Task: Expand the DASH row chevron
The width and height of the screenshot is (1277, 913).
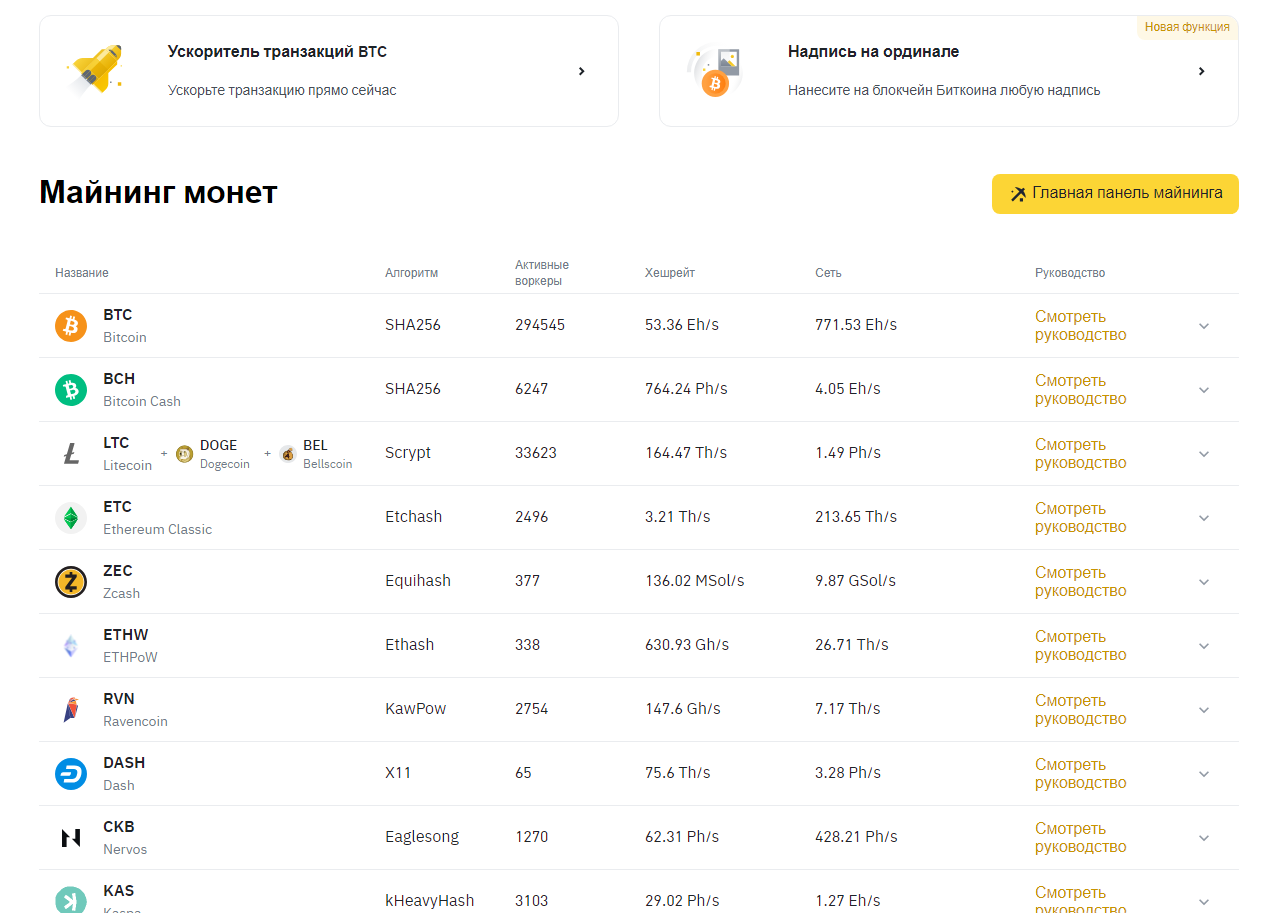Action: pos(1204,774)
